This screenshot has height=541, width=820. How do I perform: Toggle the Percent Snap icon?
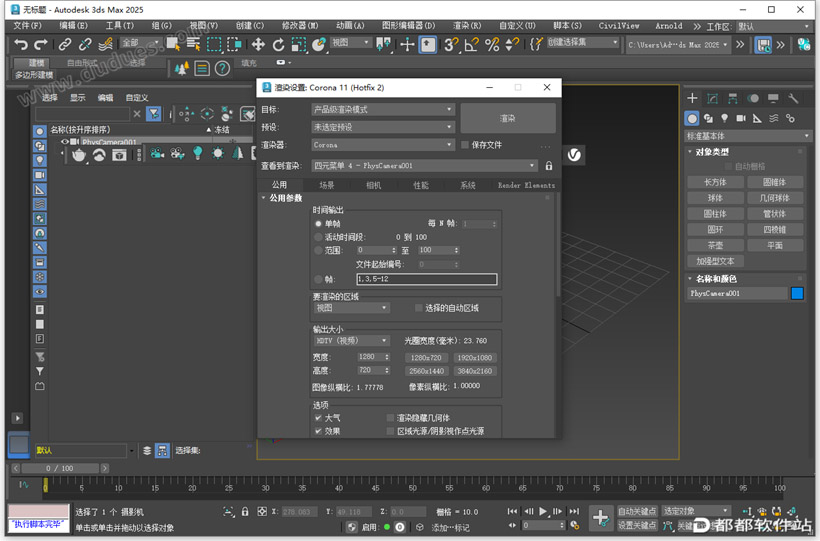pyautogui.click(x=492, y=44)
